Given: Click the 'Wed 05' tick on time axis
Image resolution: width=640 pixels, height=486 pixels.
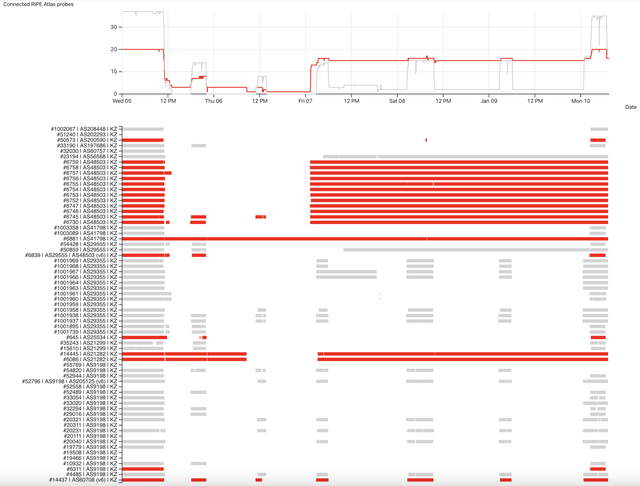Looking at the screenshot, I should [122, 101].
